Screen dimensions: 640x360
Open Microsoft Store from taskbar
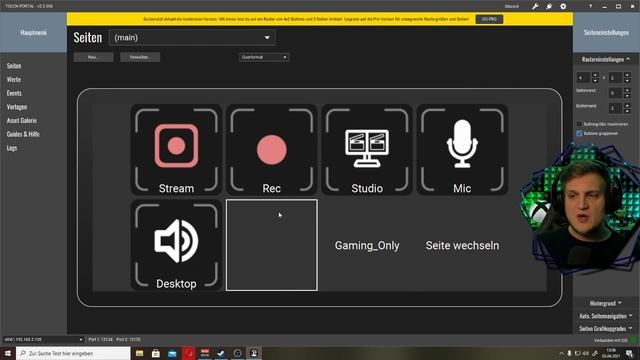coord(156,353)
